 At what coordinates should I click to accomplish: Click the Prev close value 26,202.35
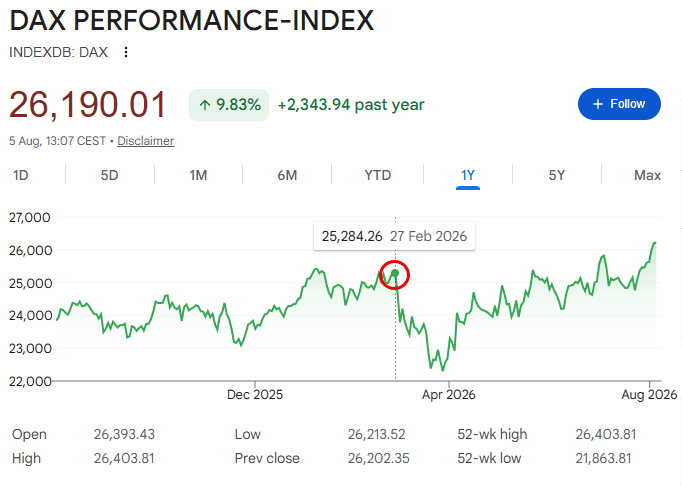[x=378, y=458]
